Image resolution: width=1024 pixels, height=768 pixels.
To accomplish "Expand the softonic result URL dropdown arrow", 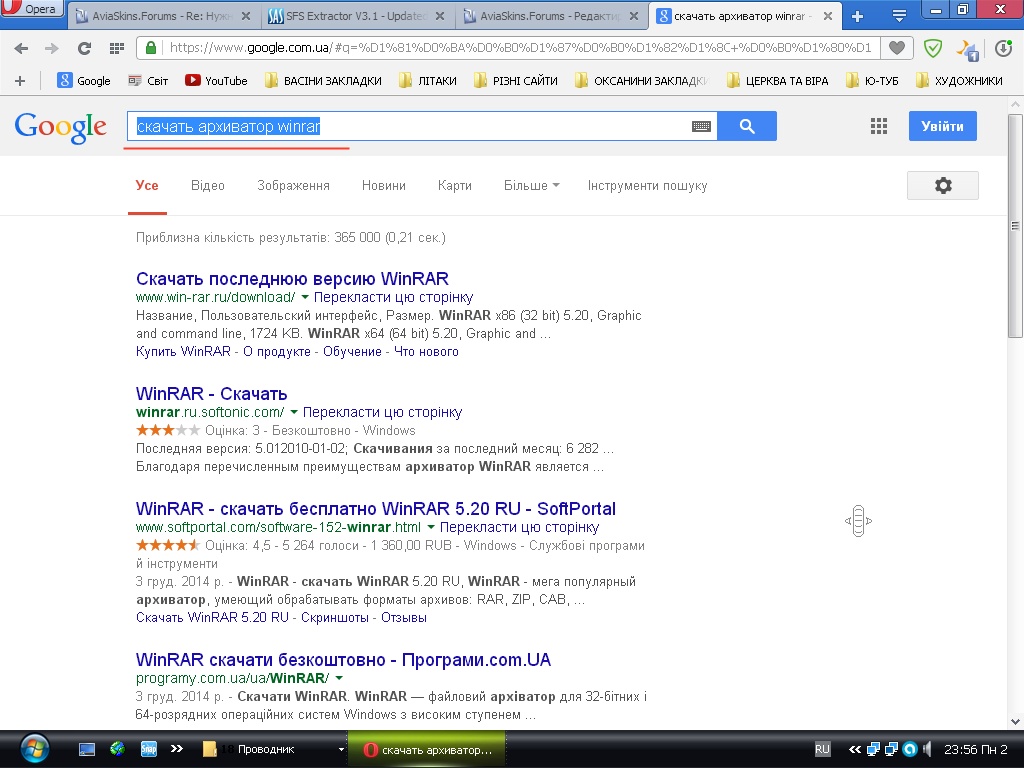I will click(294, 412).
